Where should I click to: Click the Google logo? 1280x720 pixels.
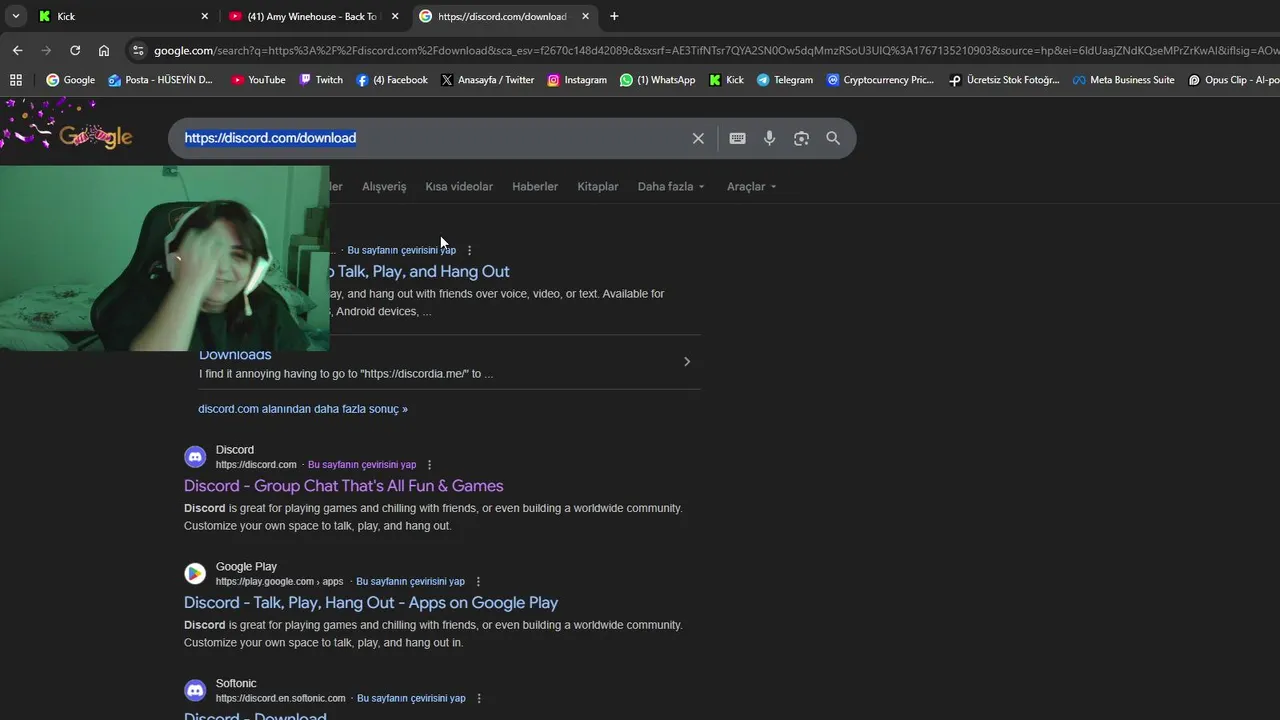click(96, 137)
